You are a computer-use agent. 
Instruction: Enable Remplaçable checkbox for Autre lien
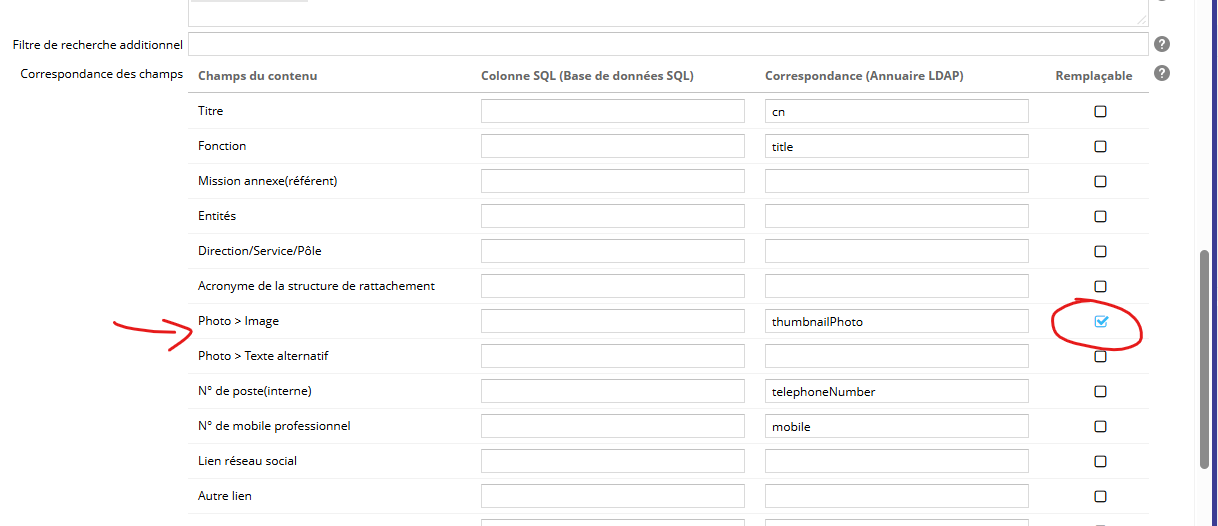pos(1100,497)
